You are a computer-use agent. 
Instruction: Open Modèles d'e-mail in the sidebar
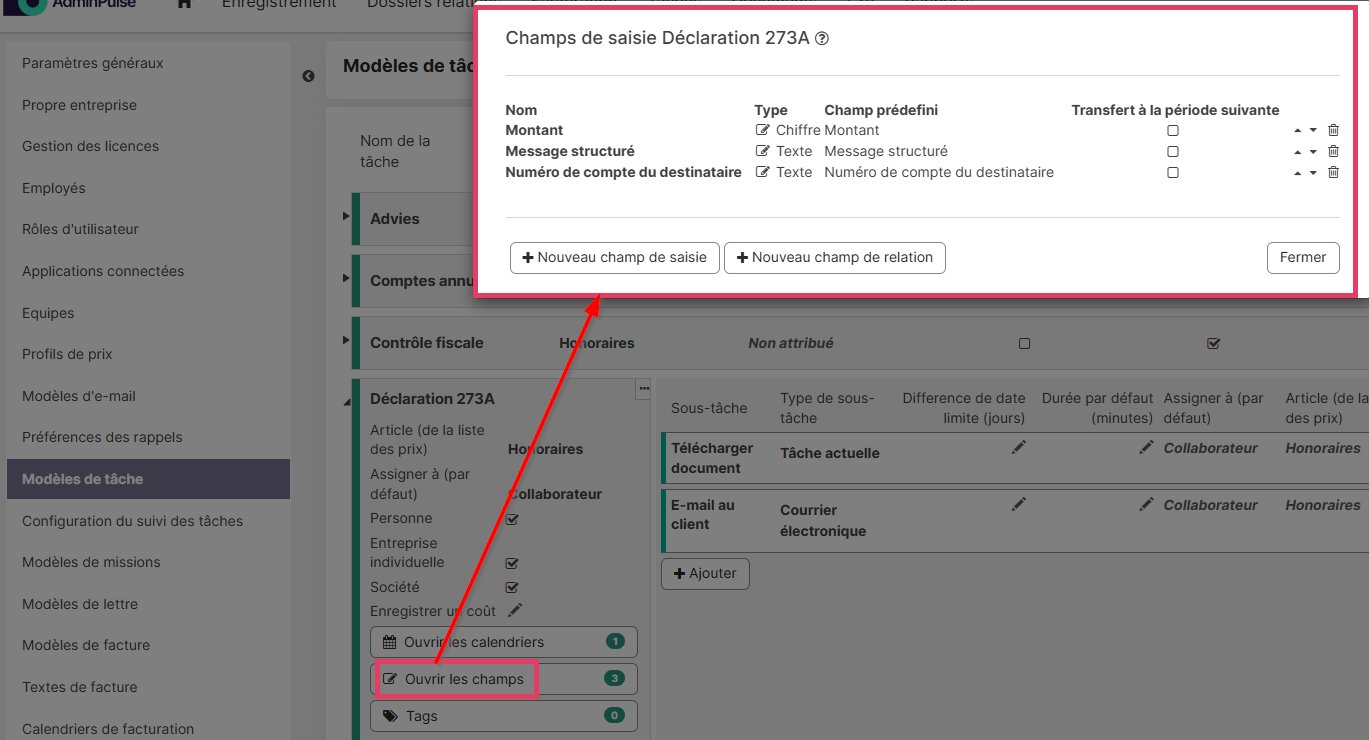(x=79, y=396)
